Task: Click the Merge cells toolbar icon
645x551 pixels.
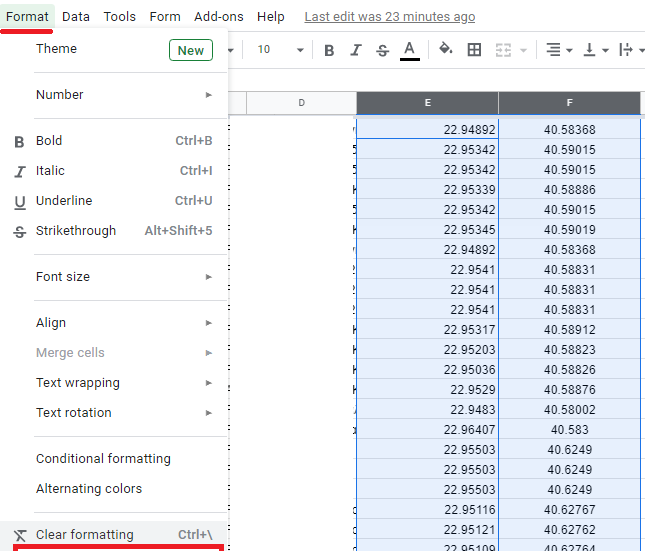Action: pyautogui.click(x=503, y=50)
